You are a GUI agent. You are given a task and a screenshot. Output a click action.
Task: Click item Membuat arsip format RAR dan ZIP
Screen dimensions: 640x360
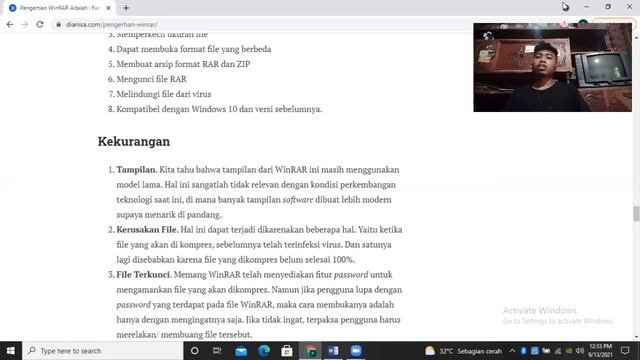(183, 64)
